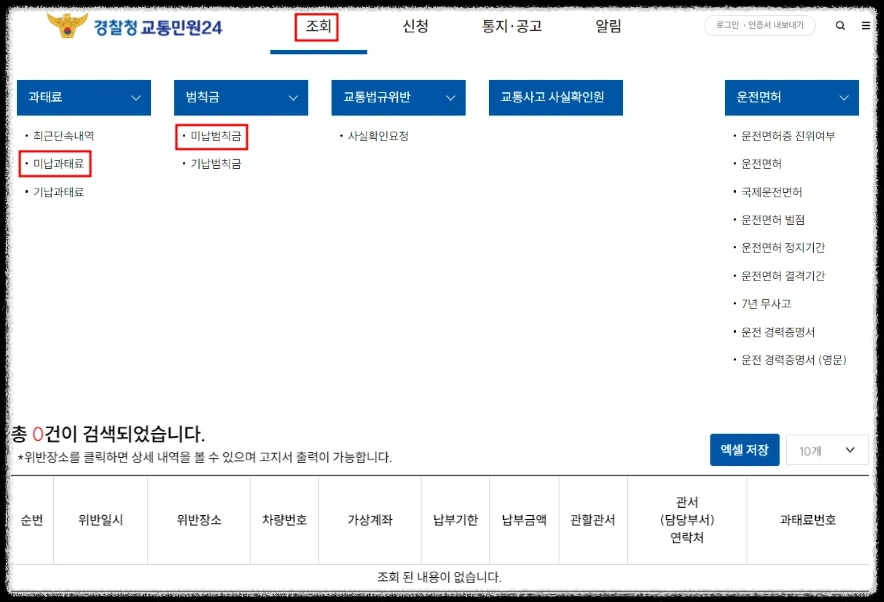Switch to the 조회 tab

[318, 27]
